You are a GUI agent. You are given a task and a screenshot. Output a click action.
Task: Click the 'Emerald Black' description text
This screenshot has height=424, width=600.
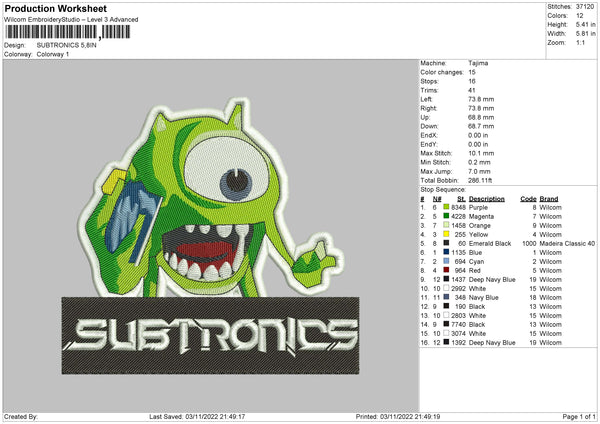490,243
